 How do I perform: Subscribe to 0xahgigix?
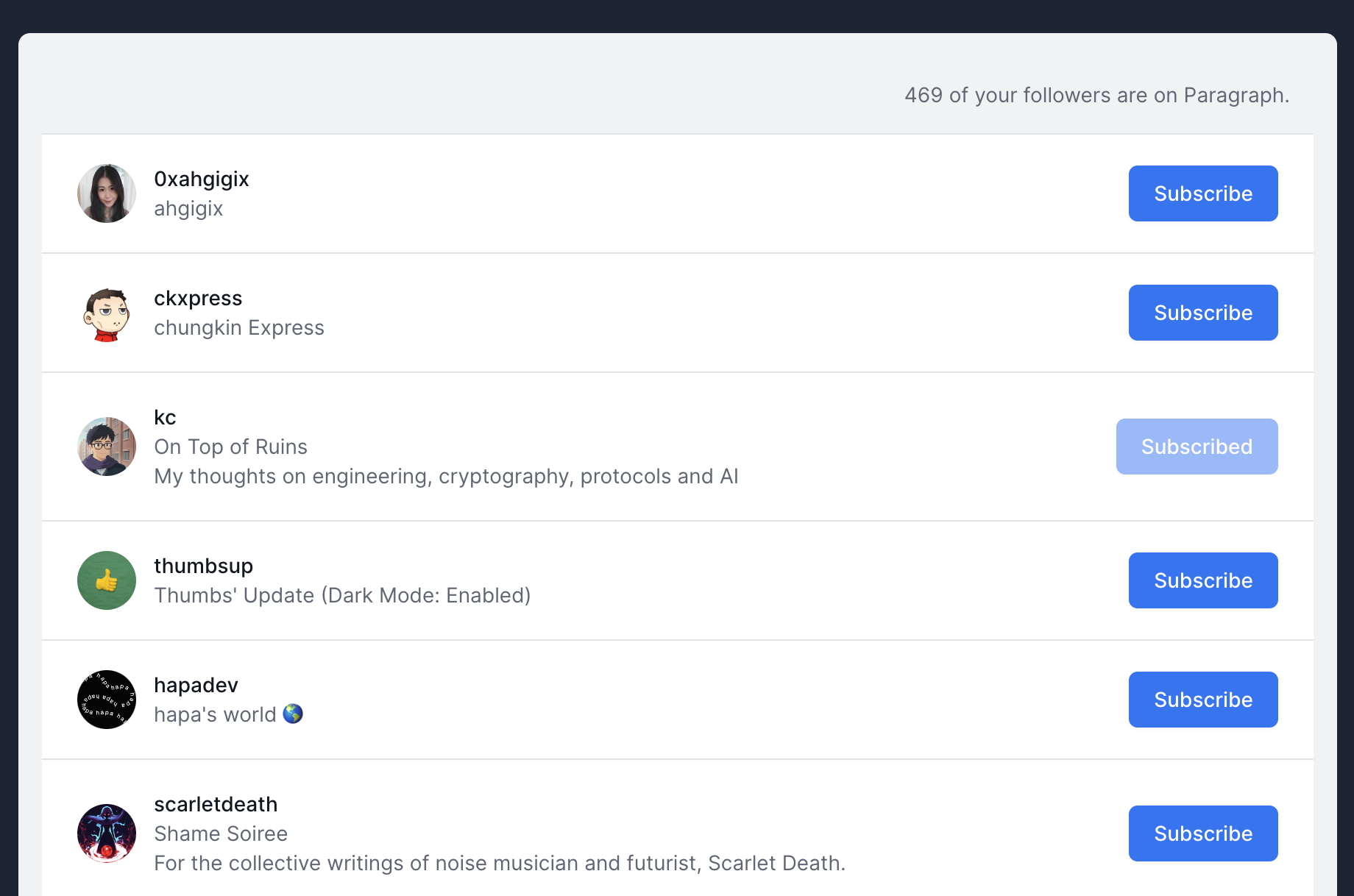[x=1202, y=193]
